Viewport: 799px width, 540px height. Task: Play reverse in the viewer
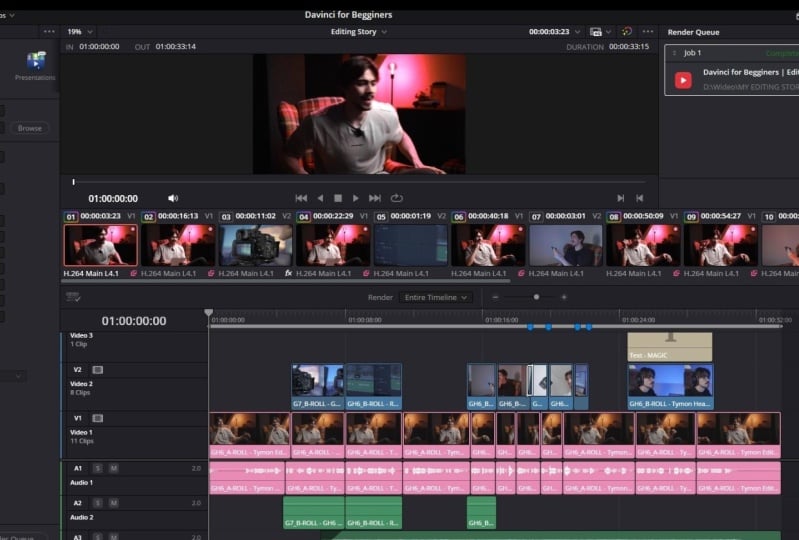pos(320,198)
